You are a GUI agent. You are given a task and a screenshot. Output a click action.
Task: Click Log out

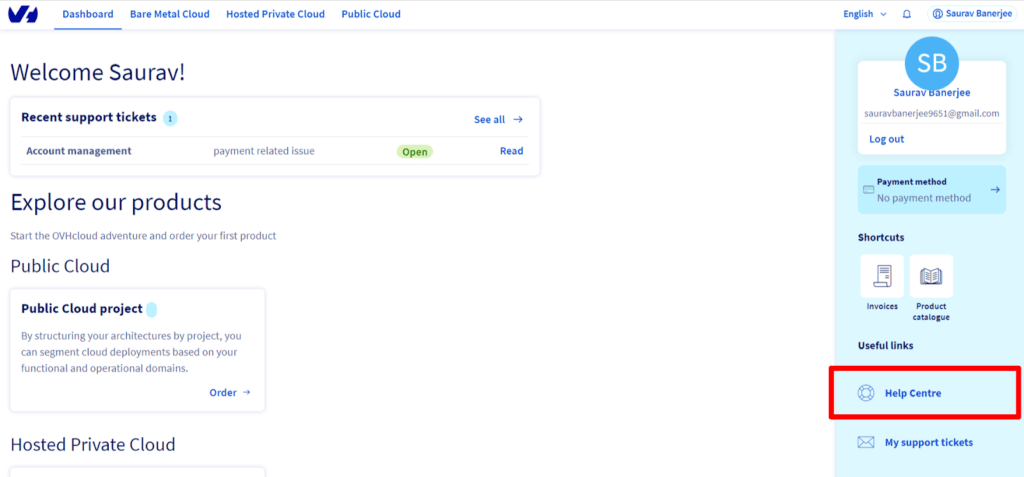[886, 139]
